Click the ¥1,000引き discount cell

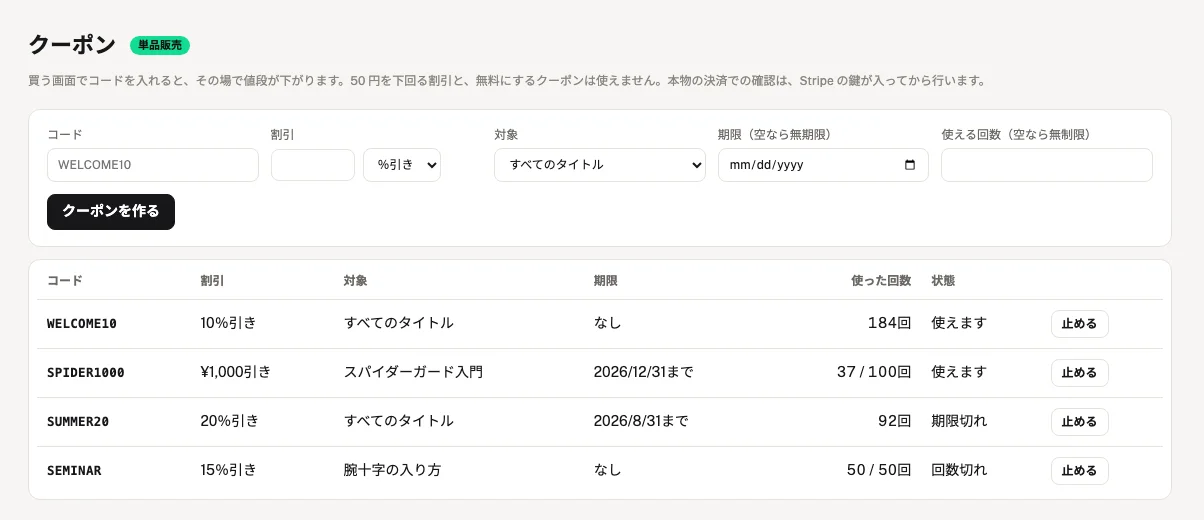(236, 372)
